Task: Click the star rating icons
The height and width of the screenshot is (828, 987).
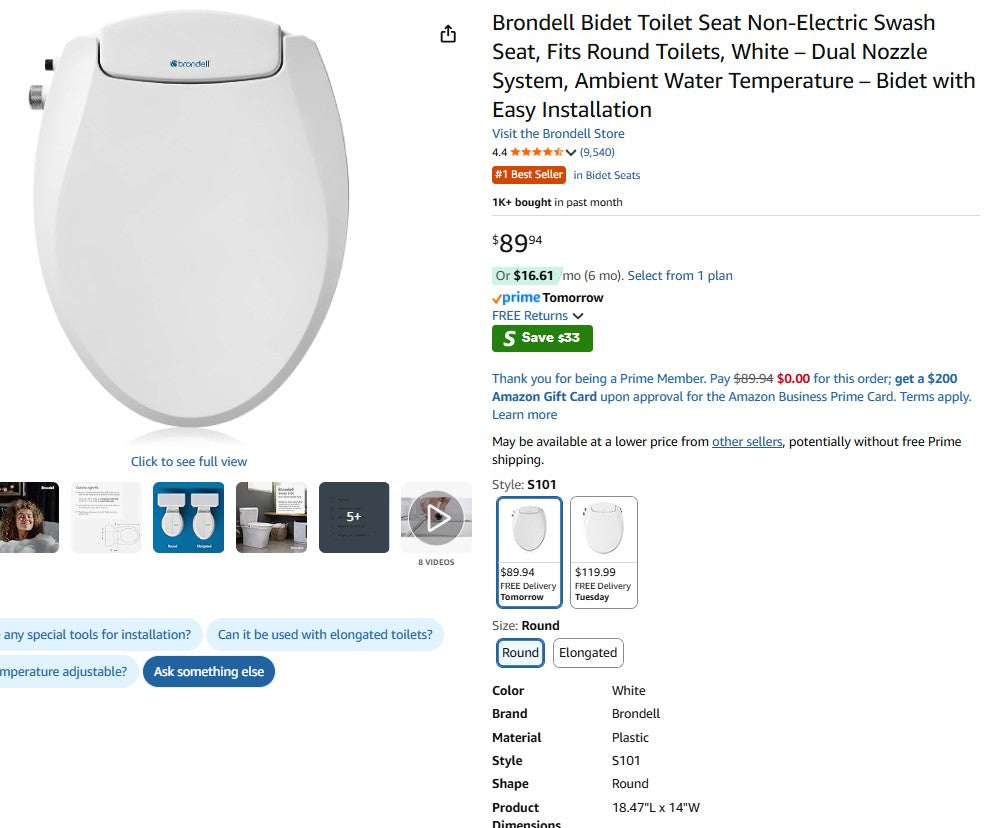Action: (537, 153)
